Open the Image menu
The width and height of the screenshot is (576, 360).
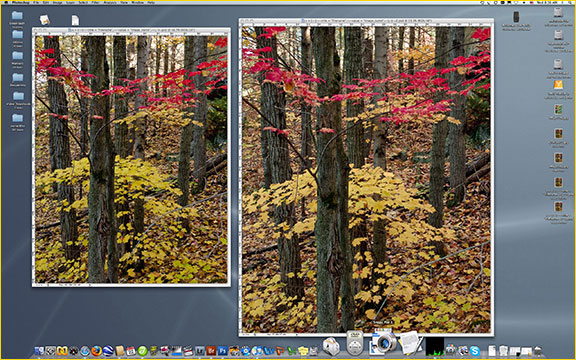(57, 3)
